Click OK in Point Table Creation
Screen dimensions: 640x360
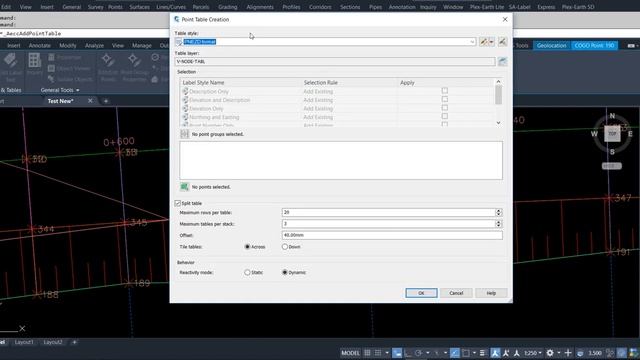(x=421, y=293)
